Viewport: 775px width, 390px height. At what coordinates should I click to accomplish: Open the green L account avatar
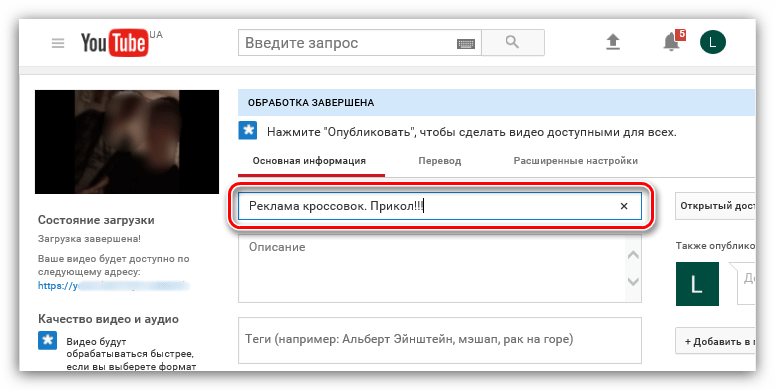(713, 43)
